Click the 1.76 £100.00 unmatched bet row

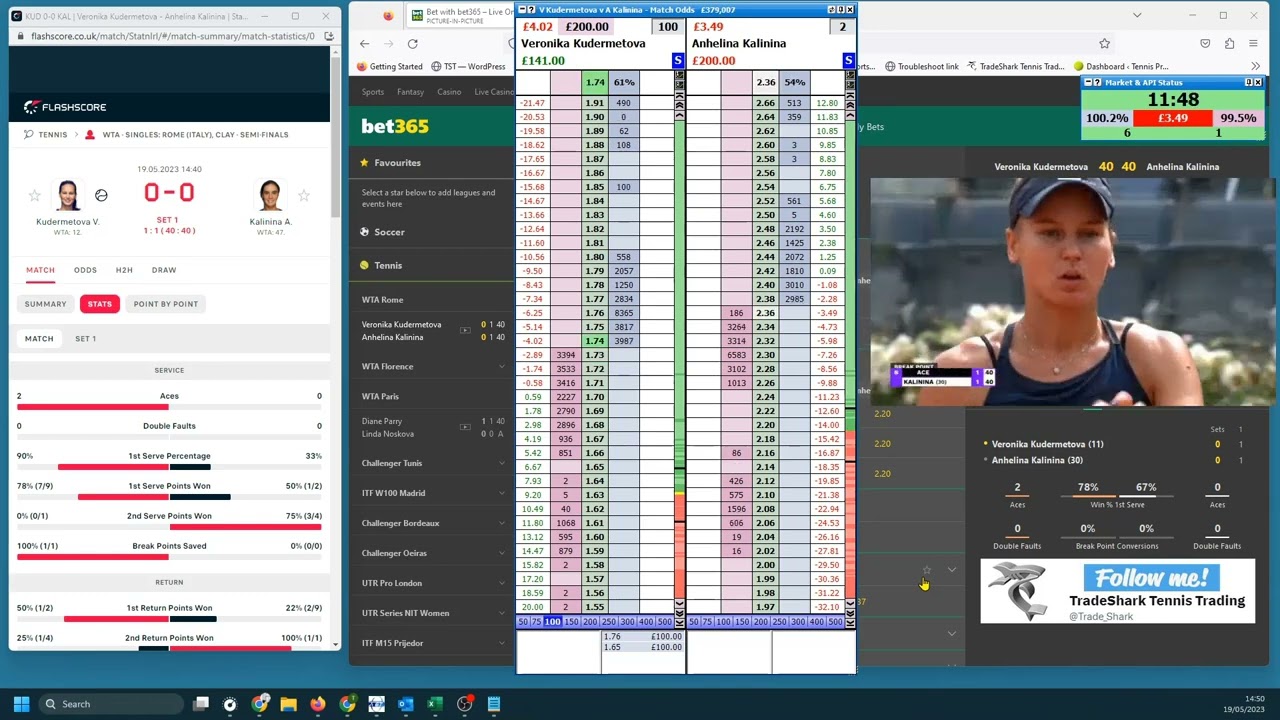tap(643, 637)
